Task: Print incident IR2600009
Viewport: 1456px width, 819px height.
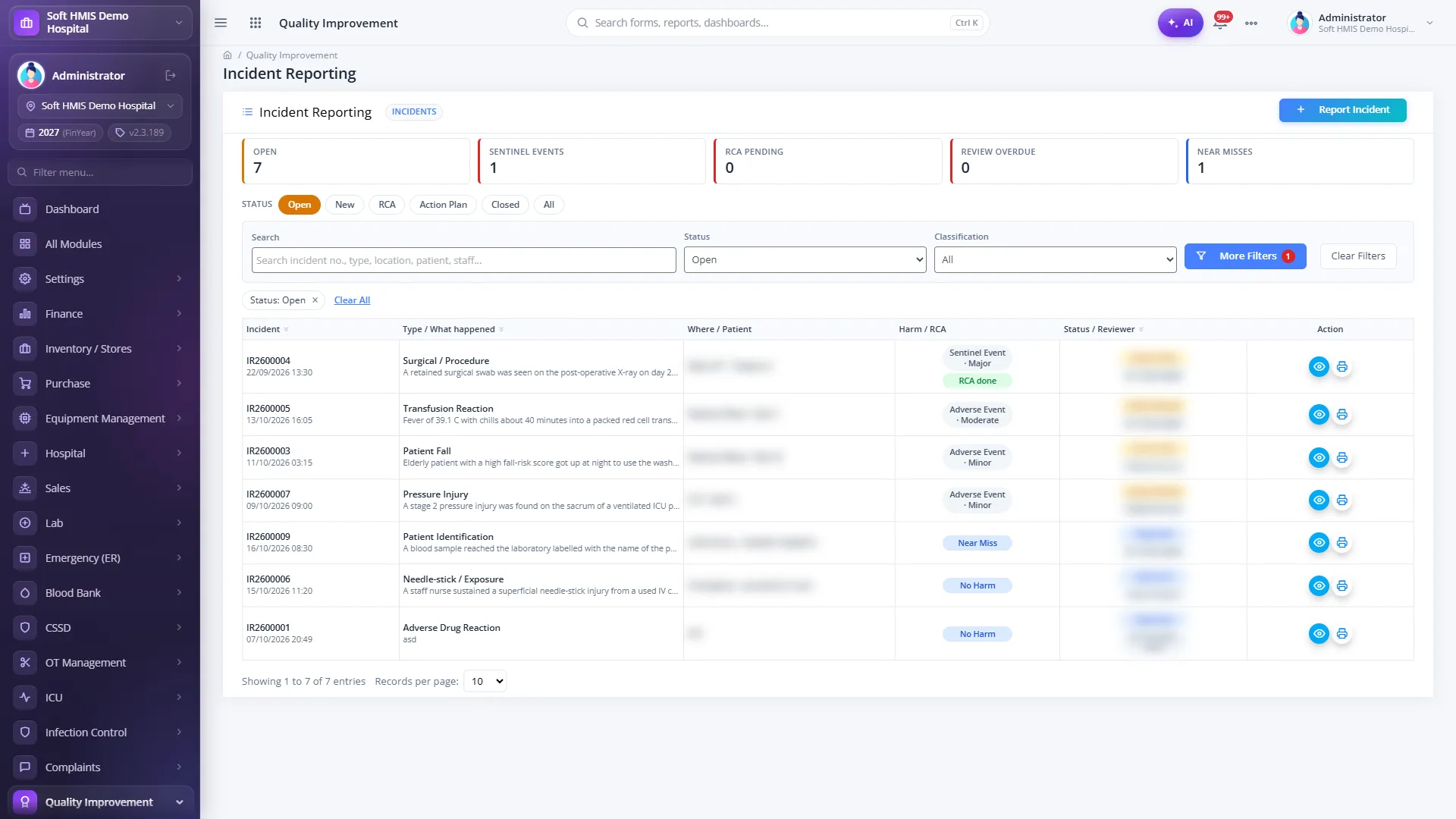Action: [1342, 542]
